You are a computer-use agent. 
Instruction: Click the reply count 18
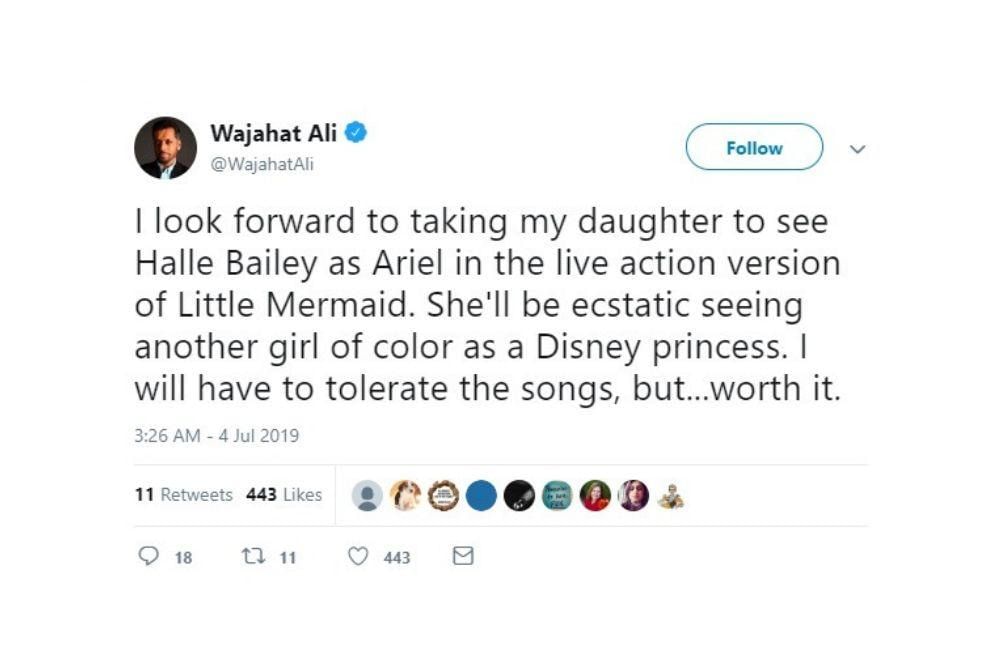(x=181, y=559)
